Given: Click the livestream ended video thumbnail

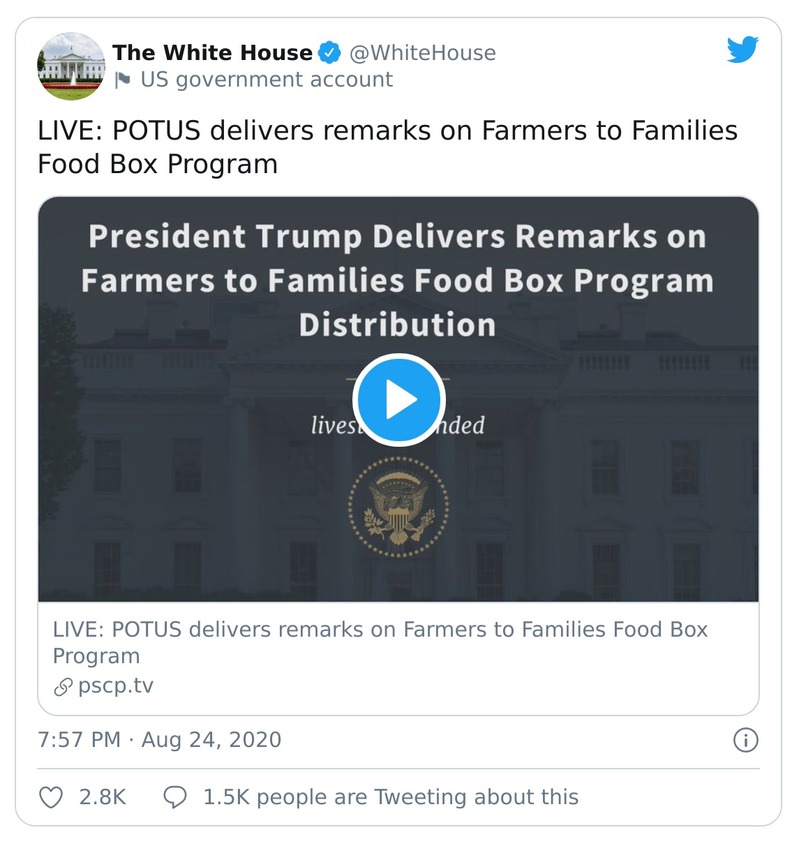Looking at the screenshot, I should [398, 398].
